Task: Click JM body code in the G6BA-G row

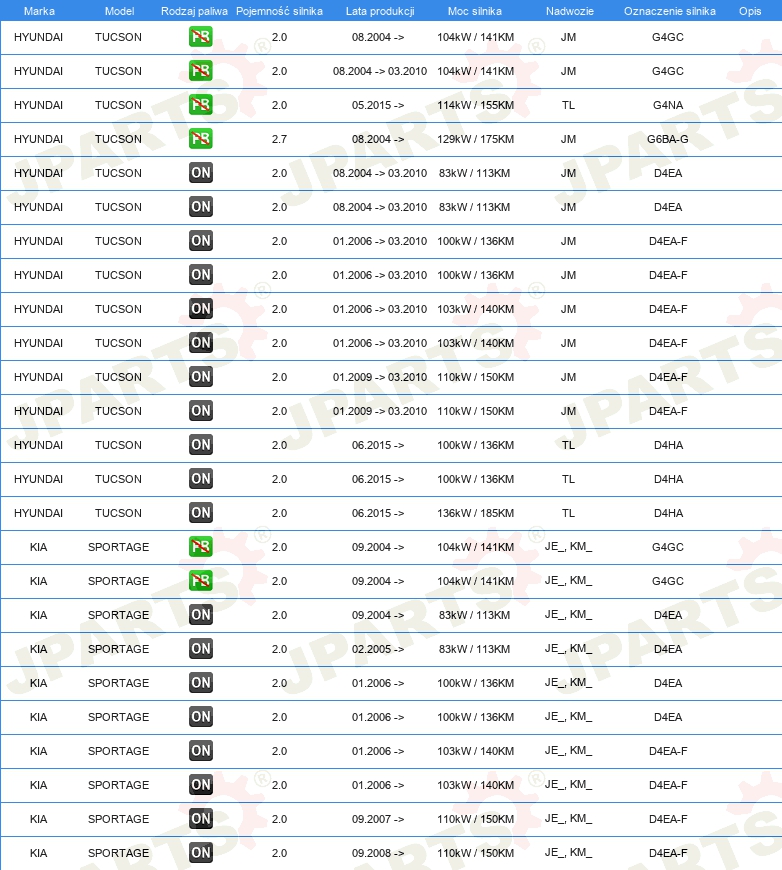Action: pos(568,139)
